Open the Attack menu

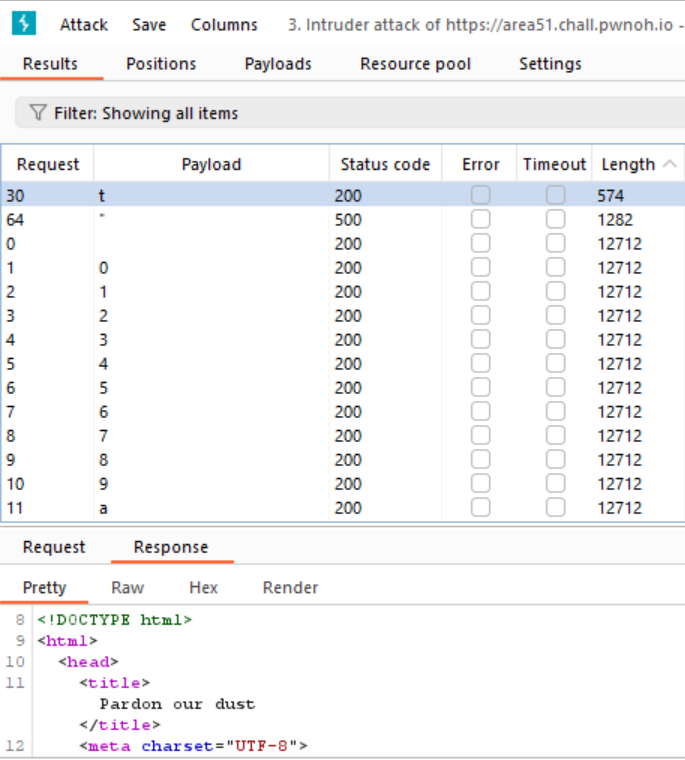(84, 25)
